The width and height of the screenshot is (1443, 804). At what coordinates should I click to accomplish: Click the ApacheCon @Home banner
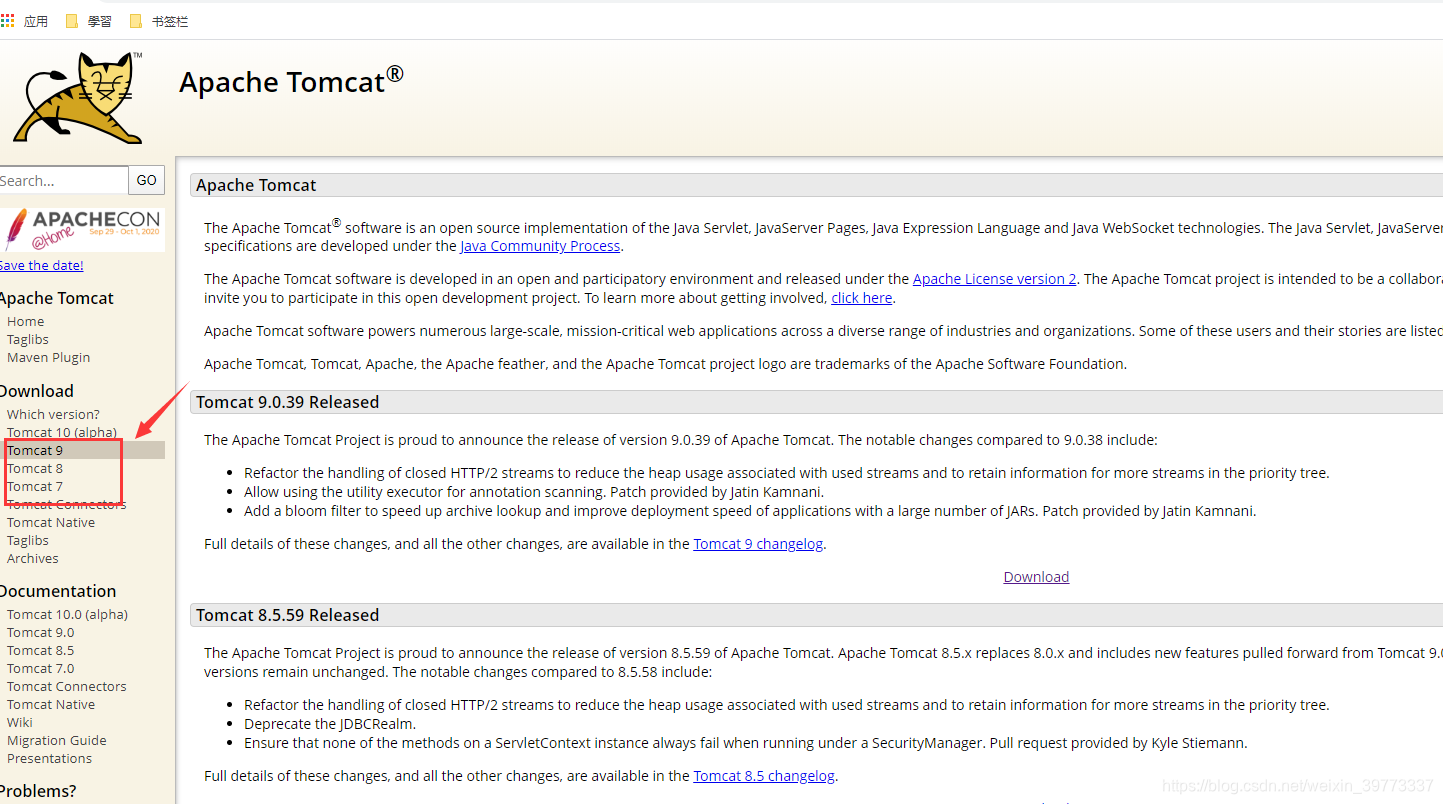pyautogui.click(x=82, y=230)
